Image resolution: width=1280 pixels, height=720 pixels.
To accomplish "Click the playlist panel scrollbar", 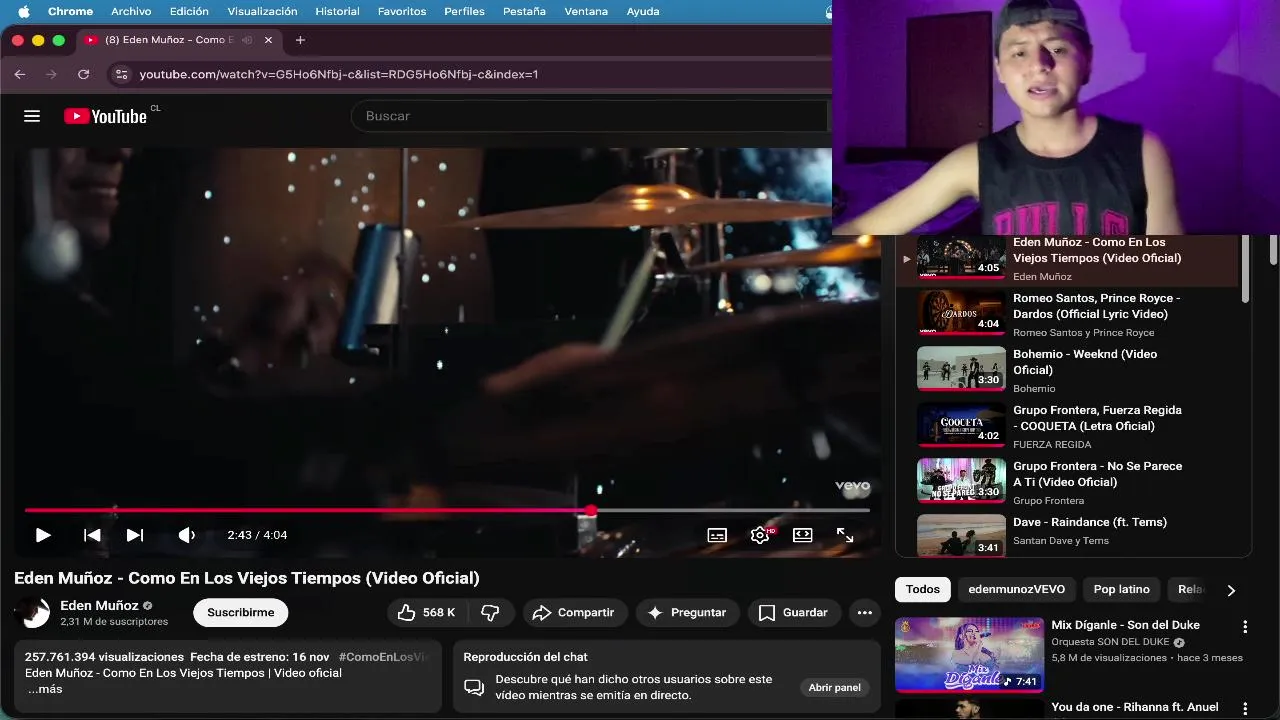I will (x=1245, y=270).
